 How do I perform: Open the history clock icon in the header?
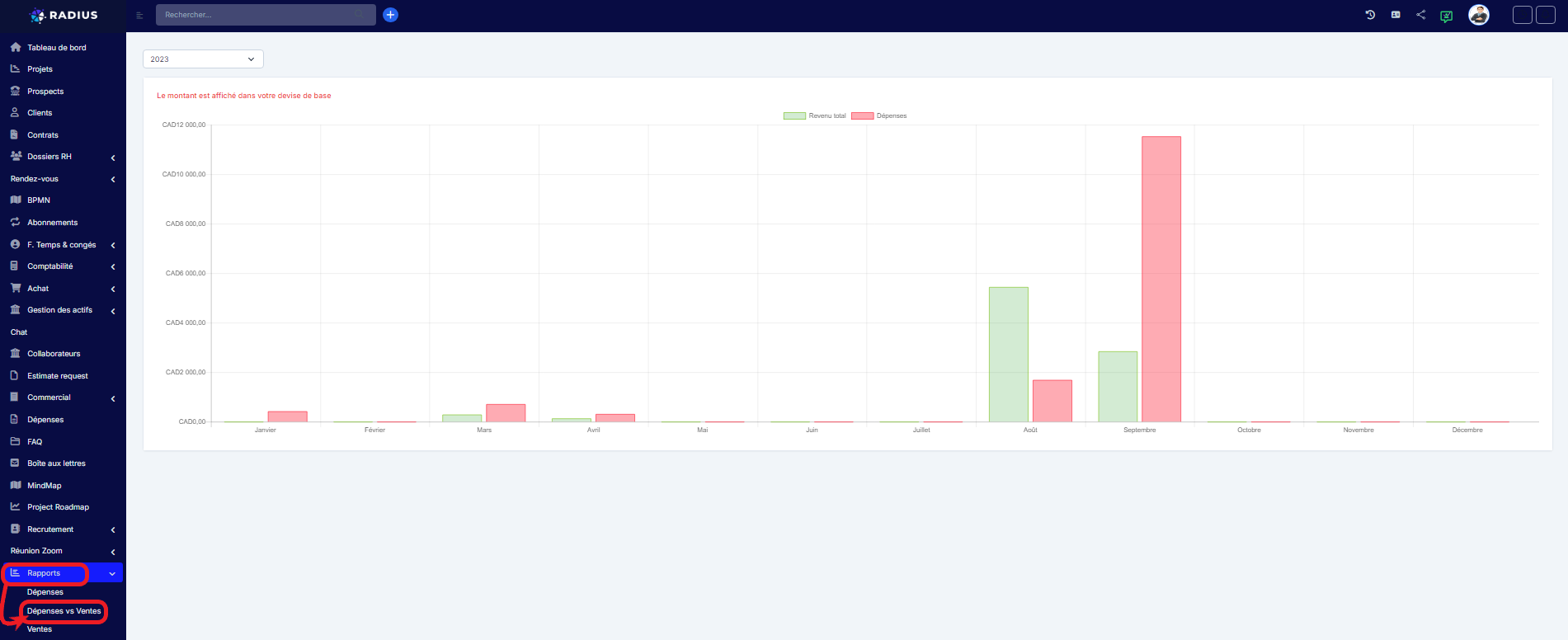pyautogui.click(x=1370, y=15)
